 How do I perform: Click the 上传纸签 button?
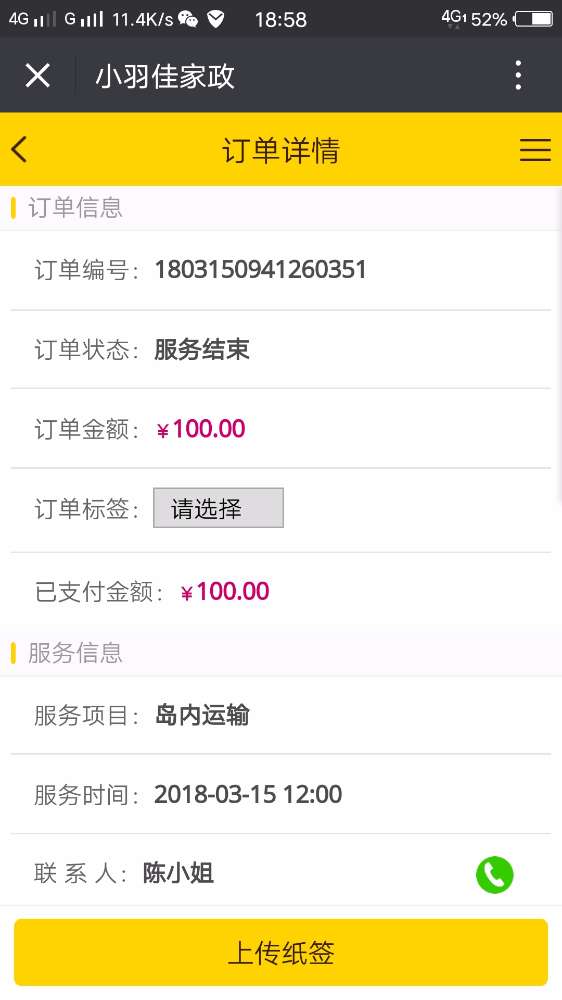[281, 952]
